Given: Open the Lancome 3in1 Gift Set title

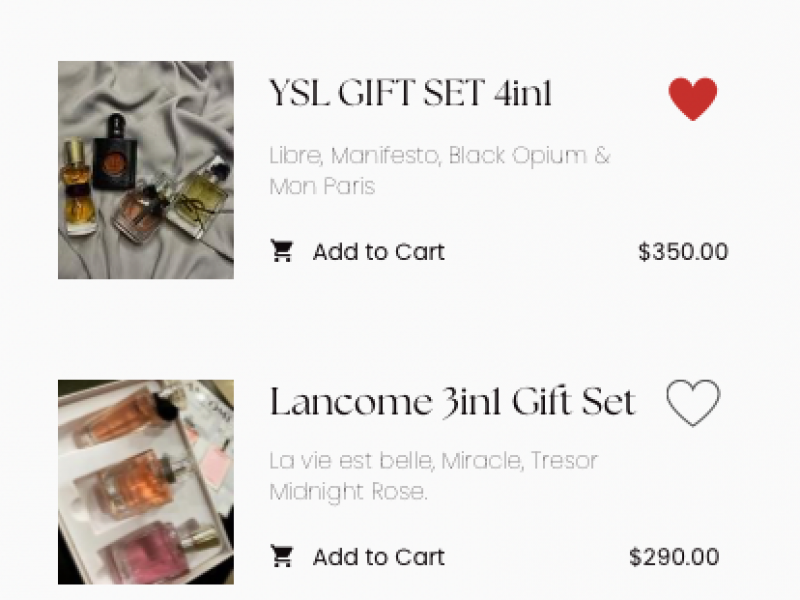Looking at the screenshot, I should (x=452, y=403).
